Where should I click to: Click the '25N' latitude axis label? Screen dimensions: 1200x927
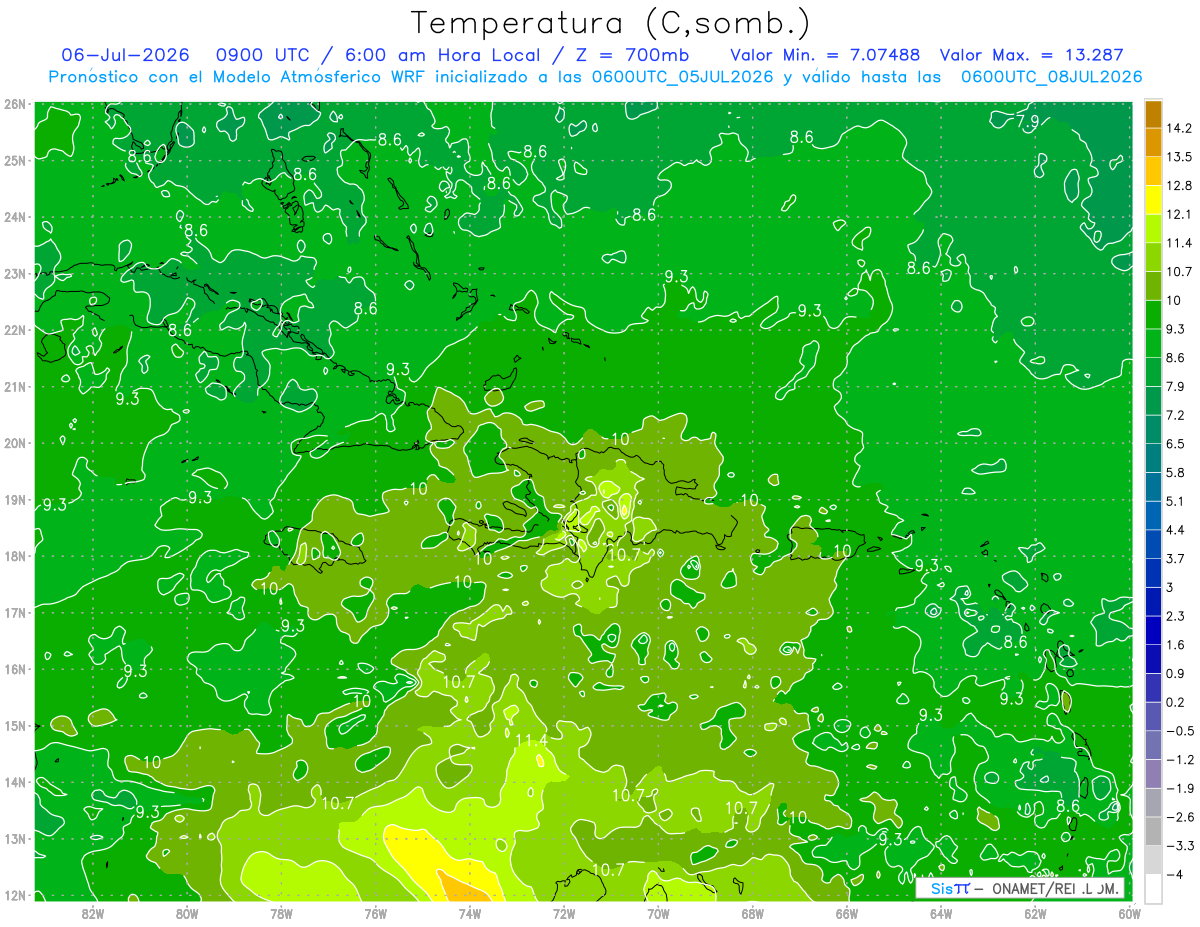[x=15, y=160]
